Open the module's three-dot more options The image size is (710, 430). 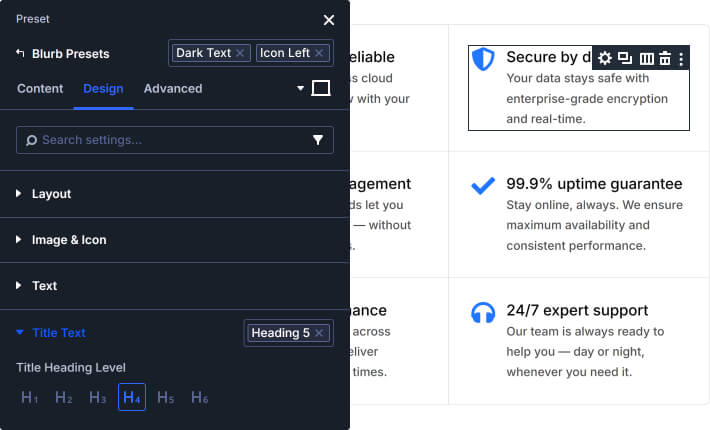pyautogui.click(x=681, y=59)
